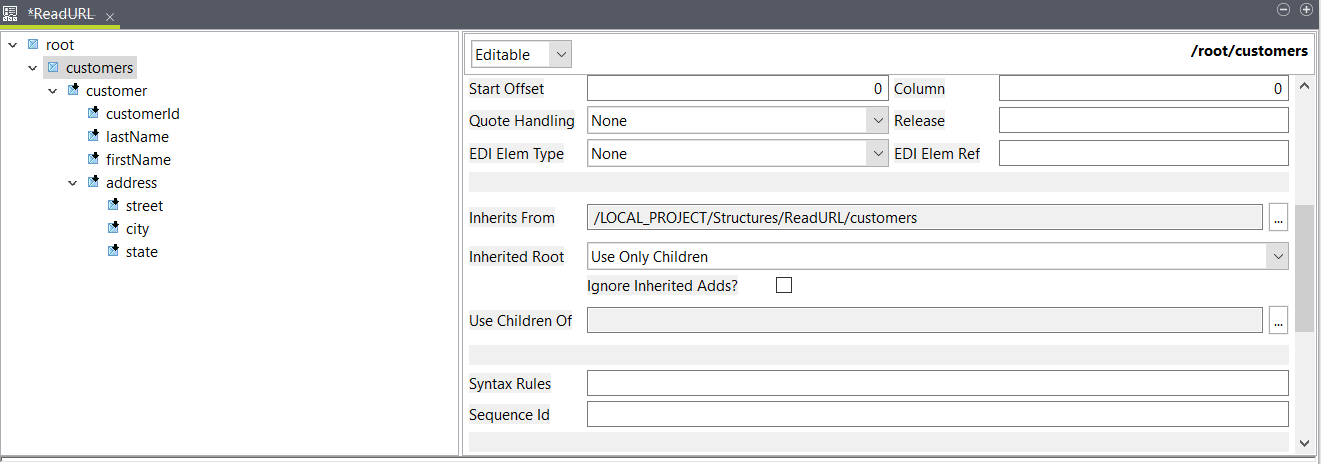The width and height of the screenshot is (1321, 464).
Task: Click the Syntax Rules input field
Action: pos(937,383)
